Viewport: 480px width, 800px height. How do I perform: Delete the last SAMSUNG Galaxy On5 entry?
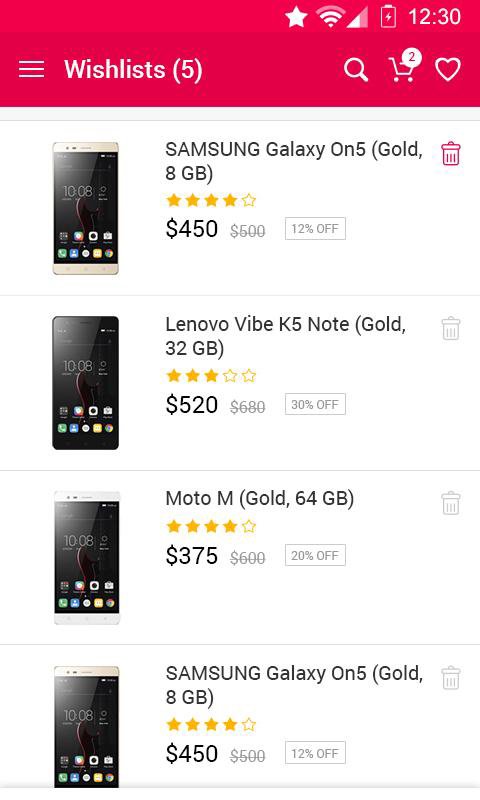click(450, 678)
